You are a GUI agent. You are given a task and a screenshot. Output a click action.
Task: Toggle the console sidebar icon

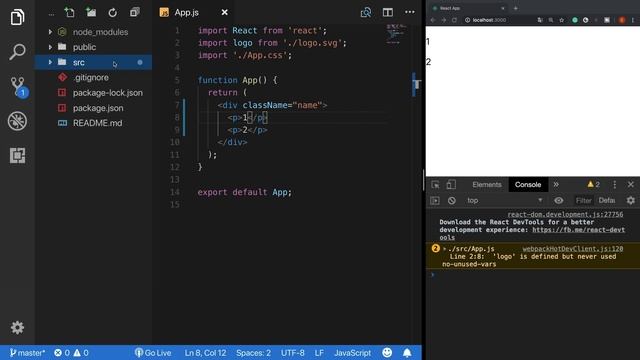(x=435, y=200)
